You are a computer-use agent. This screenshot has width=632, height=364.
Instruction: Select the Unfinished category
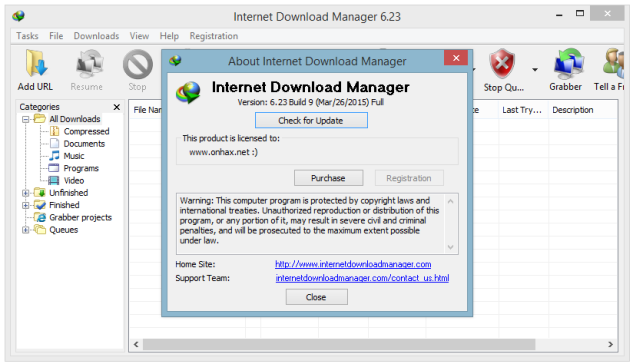click(69, 193)
